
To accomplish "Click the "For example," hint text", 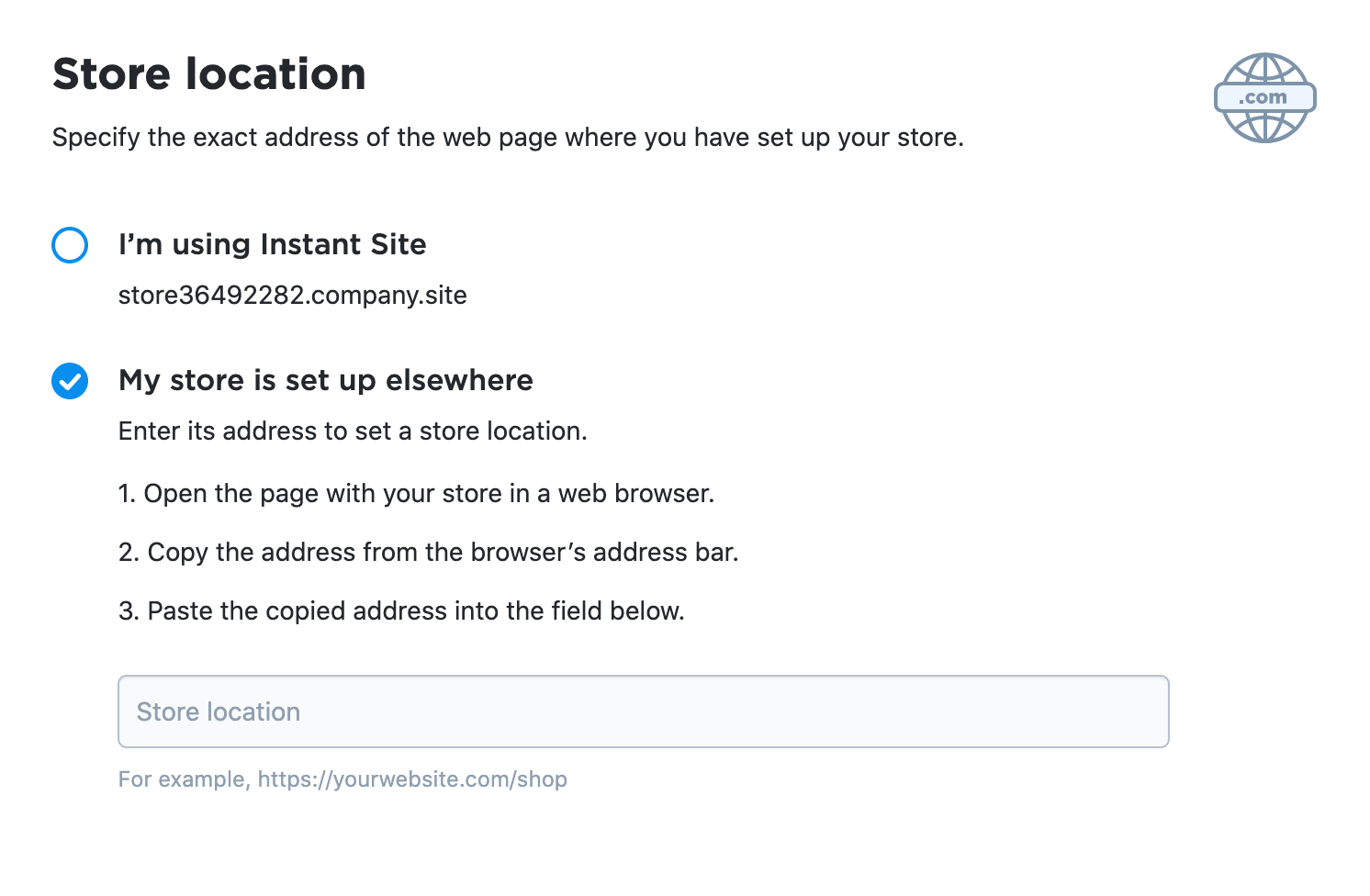I will [x=184, y=779].
